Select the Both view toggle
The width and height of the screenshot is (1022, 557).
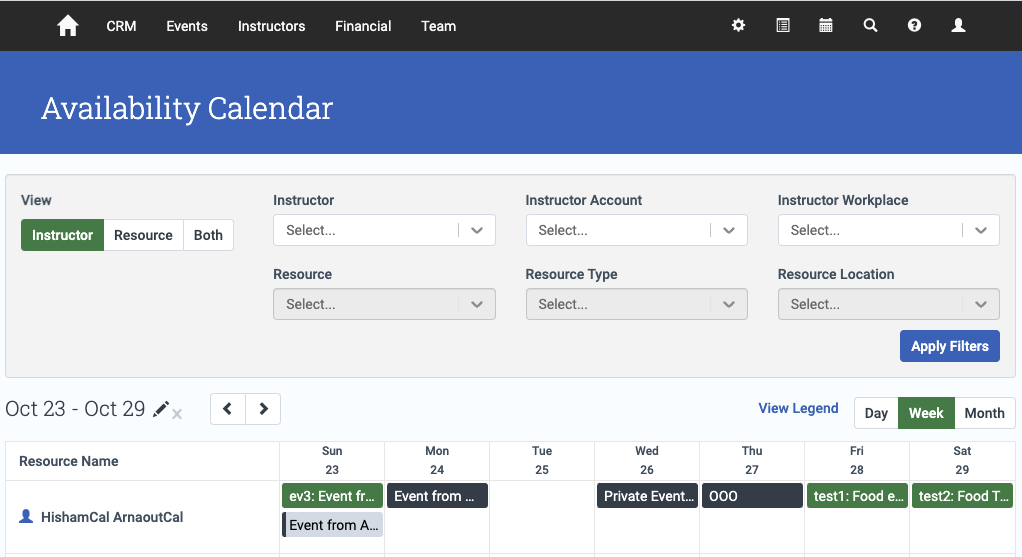[208, 235]
